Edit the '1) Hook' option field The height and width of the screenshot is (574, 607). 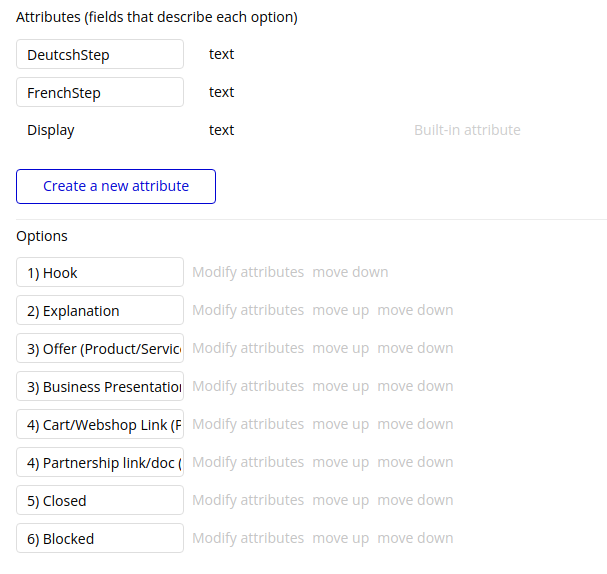point(100,273)
